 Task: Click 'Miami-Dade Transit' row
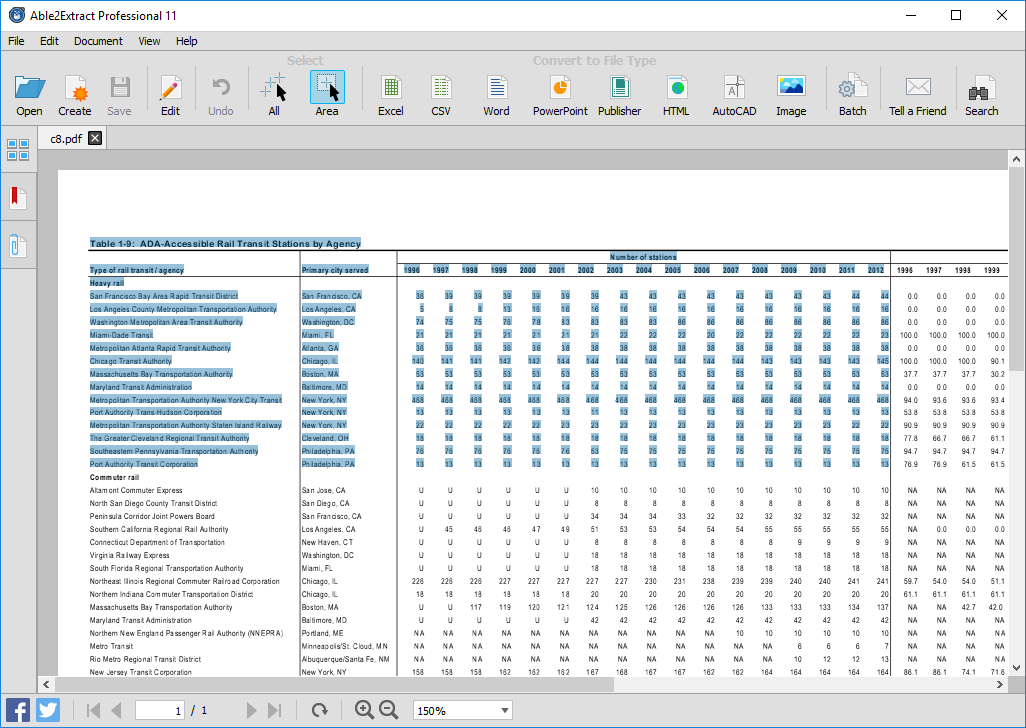point(121,335)
